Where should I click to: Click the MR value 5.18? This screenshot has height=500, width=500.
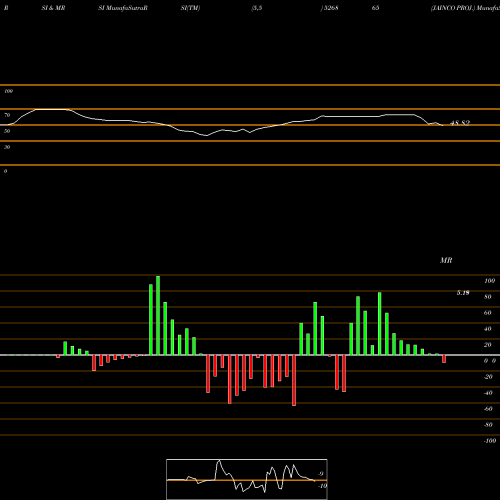tap(463, 293)
